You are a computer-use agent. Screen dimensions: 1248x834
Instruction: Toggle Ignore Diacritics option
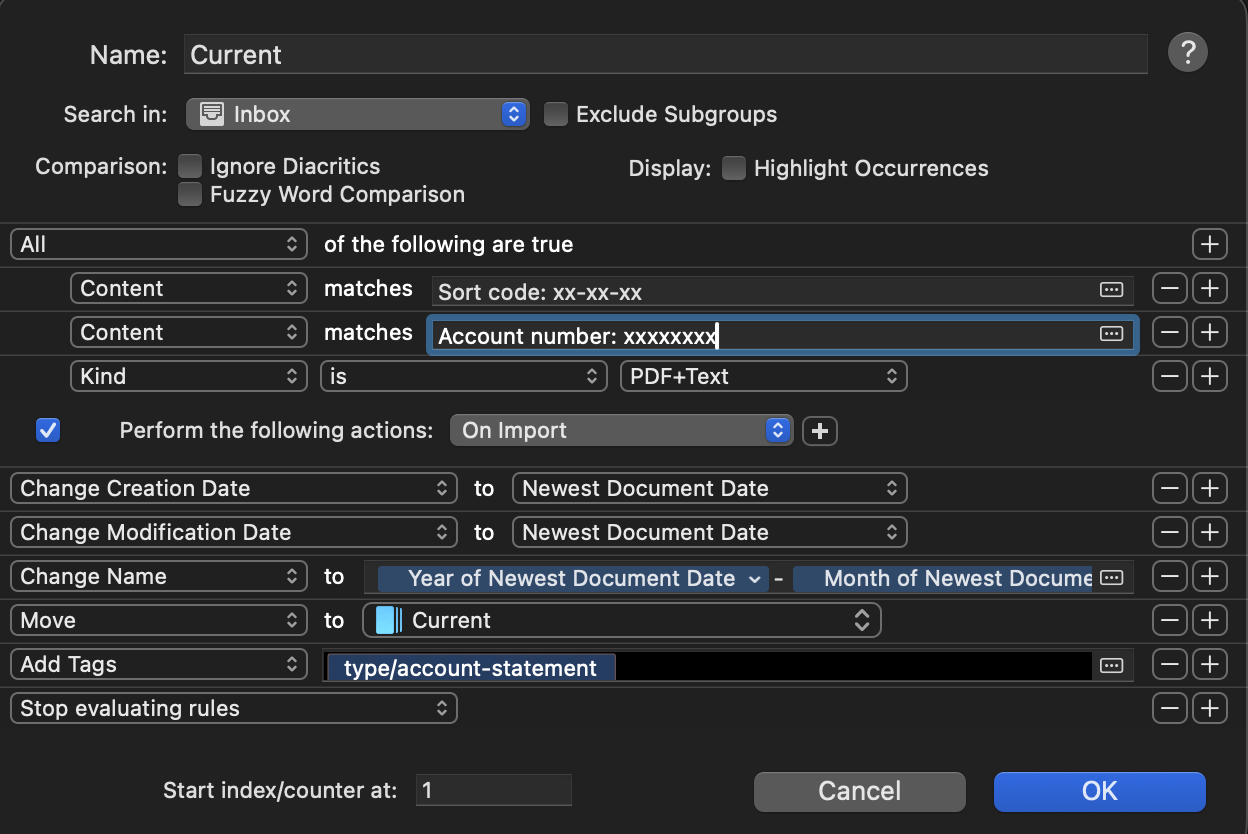190,166
